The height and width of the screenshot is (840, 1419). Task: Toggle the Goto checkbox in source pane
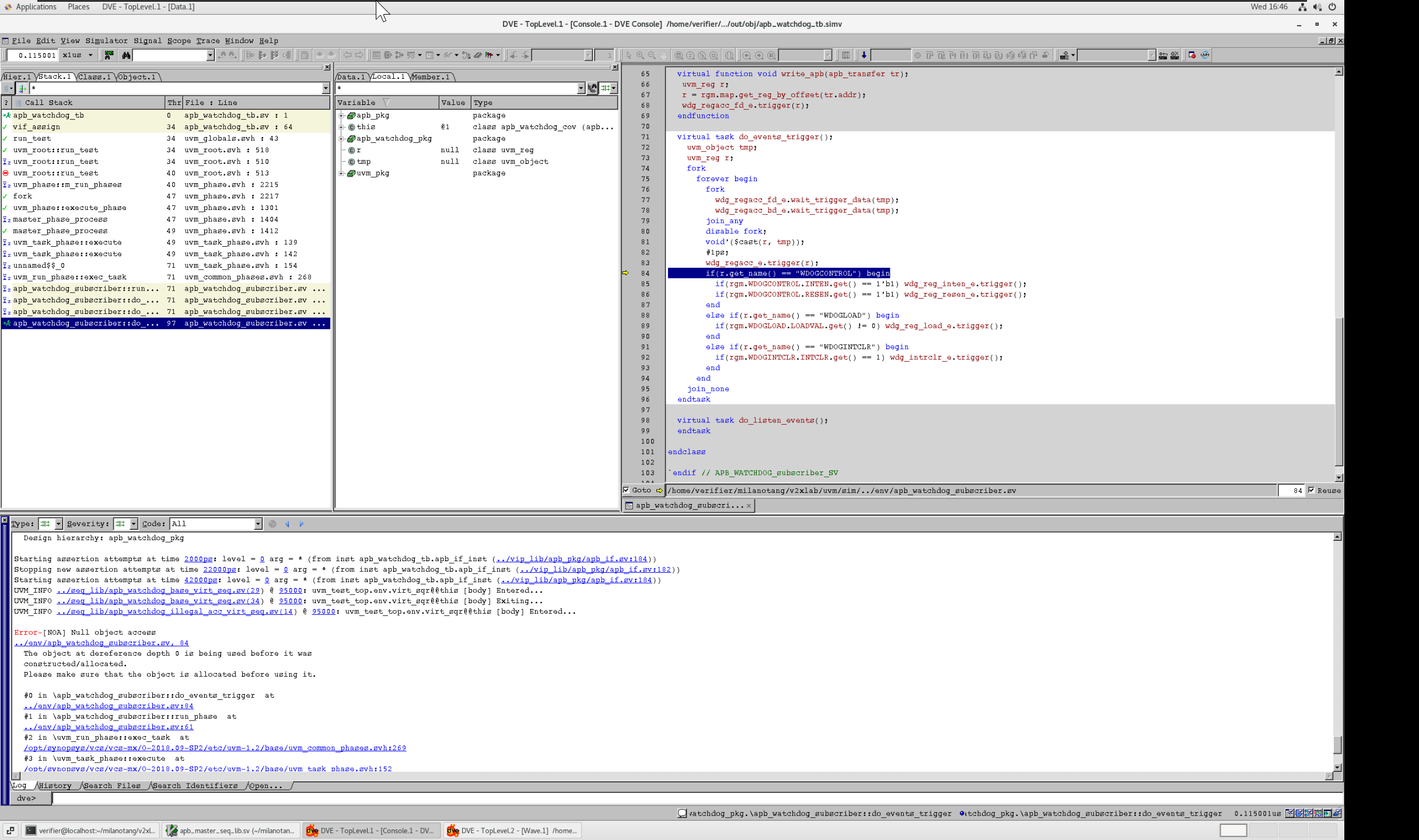click(626, 490)
